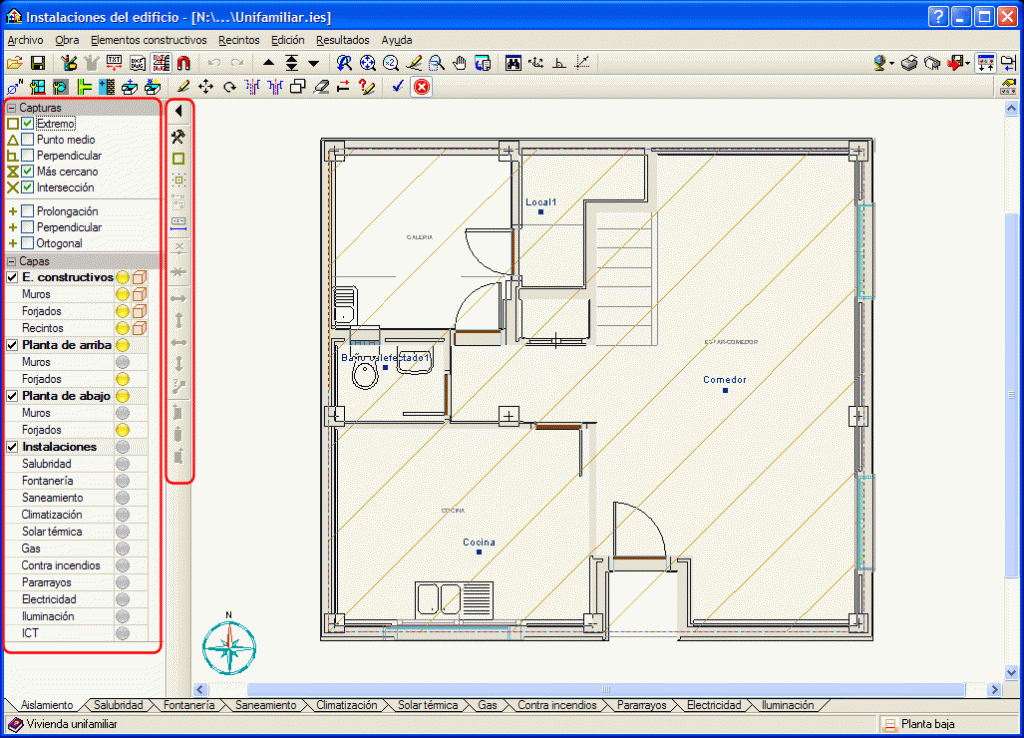Viewport: 1024px width, 738px height.
Task: Click the zoom window magnifier icon
Action: click(436, 63)
